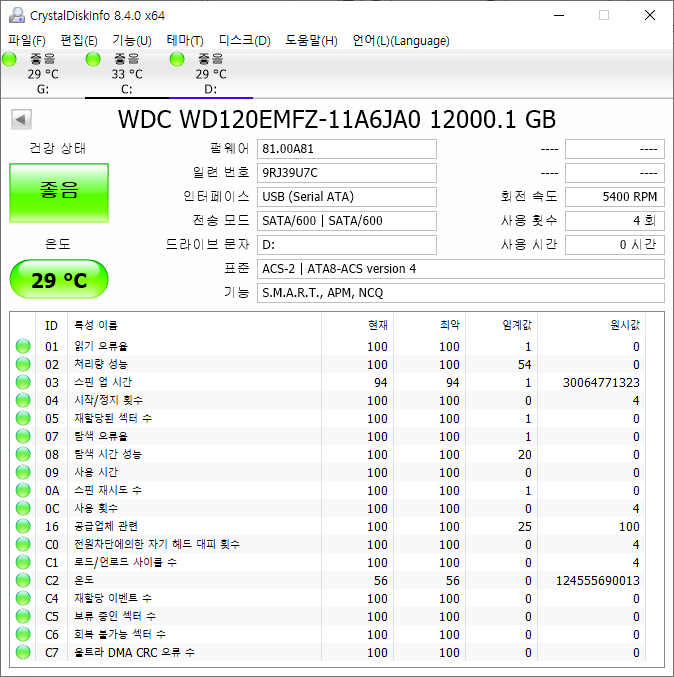674x677 pixels.
Task: Click the firmware field 81.00A81
Action: point(347,149)
